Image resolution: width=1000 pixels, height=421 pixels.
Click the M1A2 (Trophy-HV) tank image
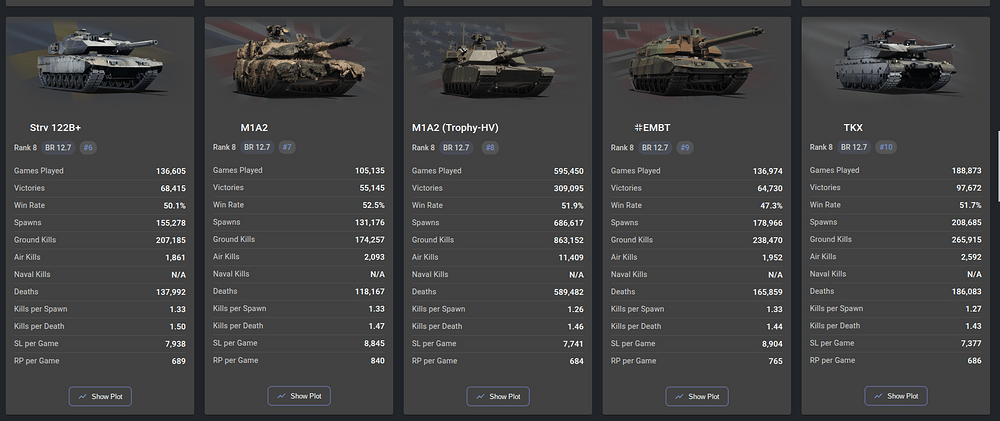click(x=498, y=64)
